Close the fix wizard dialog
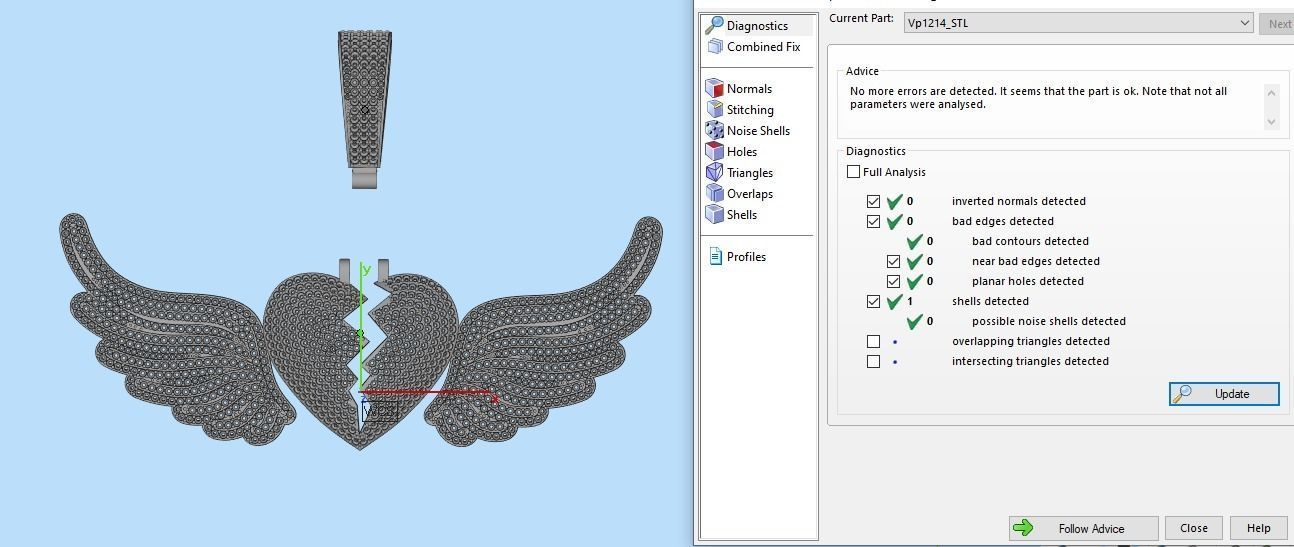The image size is (1294, 547). click(x=1193, y=528)
